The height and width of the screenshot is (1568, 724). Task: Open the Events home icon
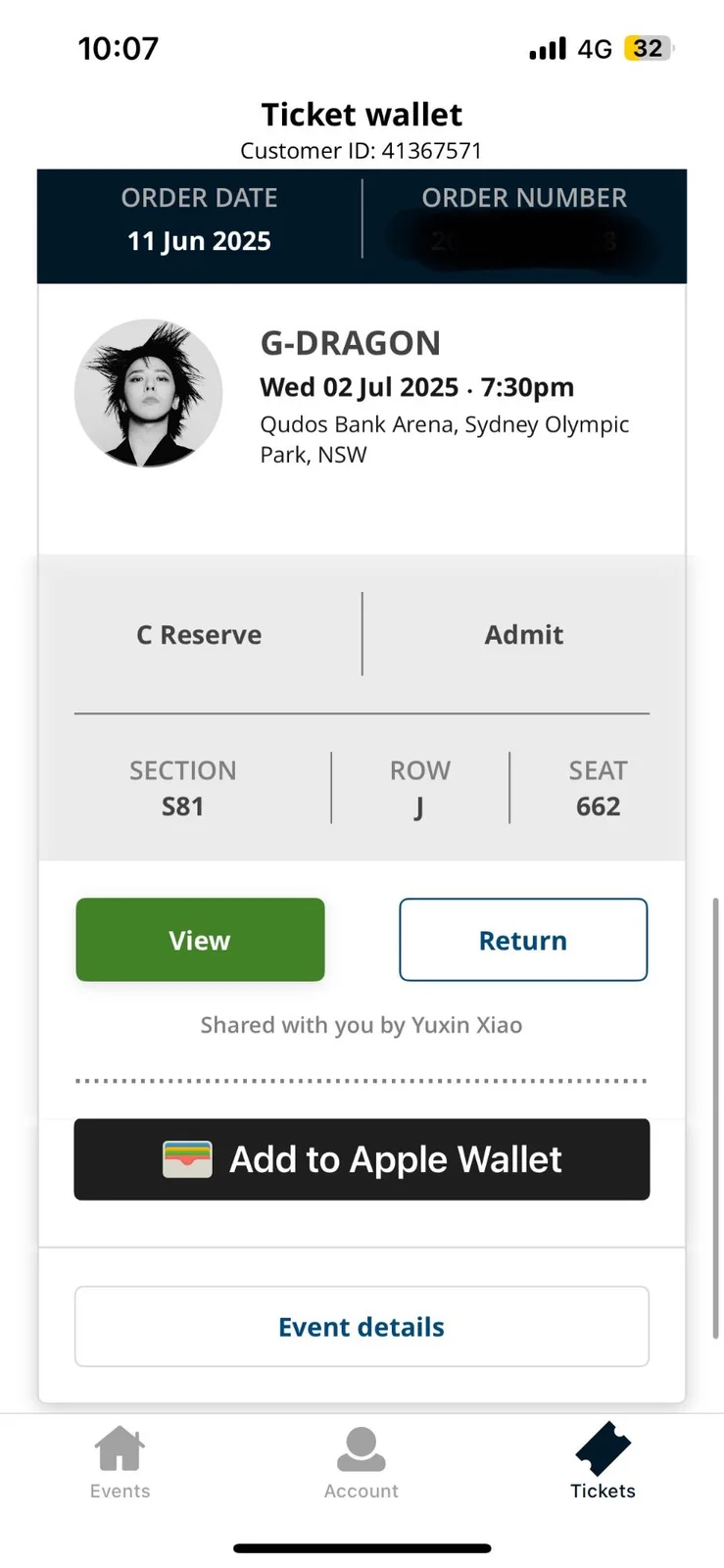click(120, 1448)
